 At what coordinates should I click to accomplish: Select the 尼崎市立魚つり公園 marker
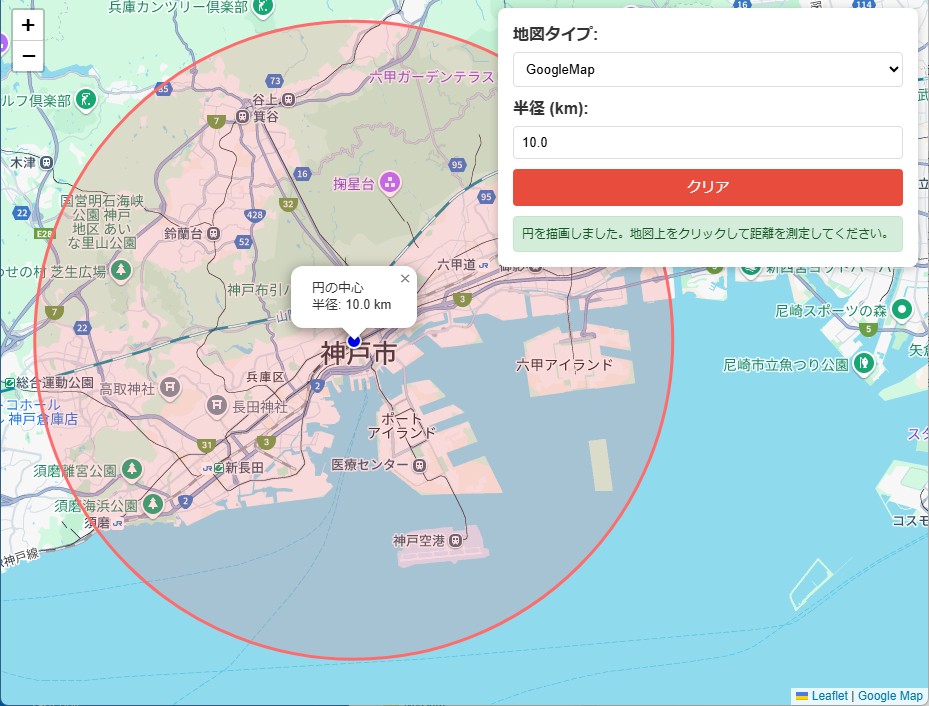click(863, 362)
